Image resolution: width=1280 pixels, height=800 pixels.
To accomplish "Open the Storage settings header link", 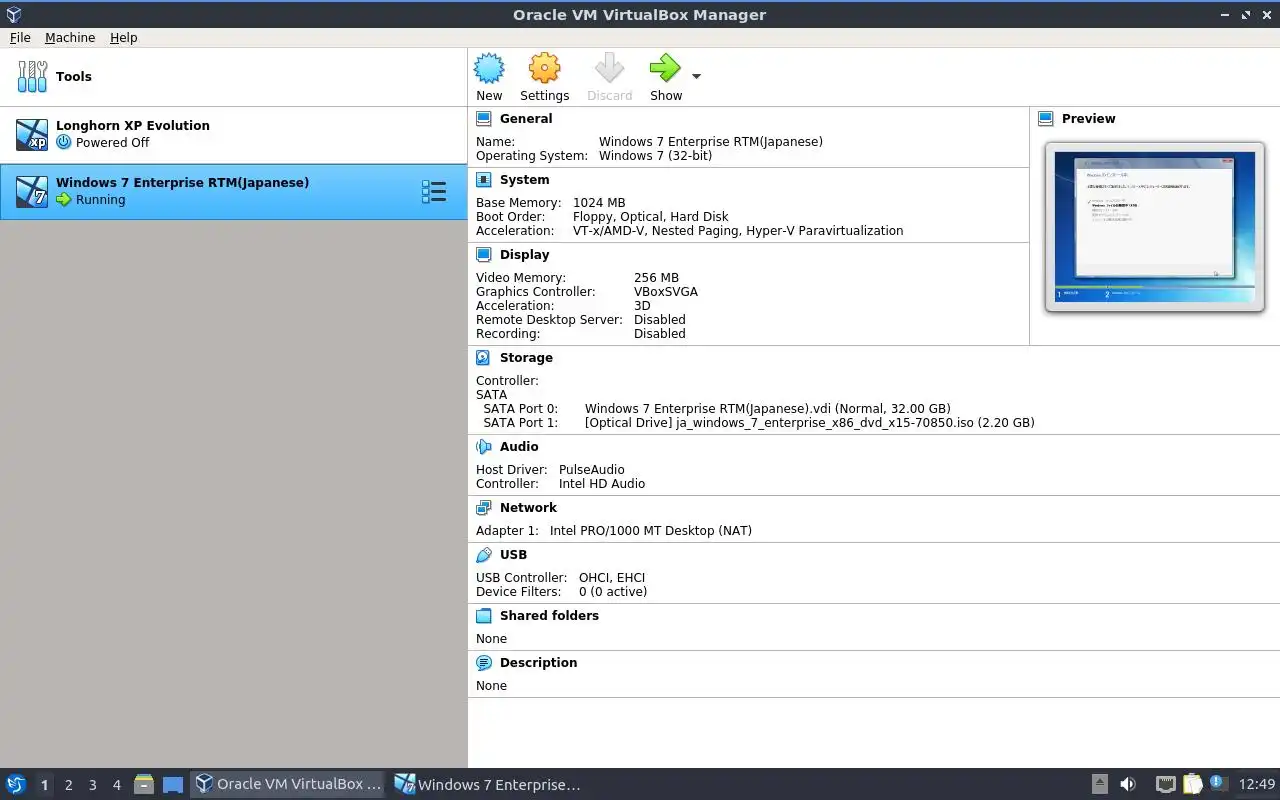I will click(526, 358).
